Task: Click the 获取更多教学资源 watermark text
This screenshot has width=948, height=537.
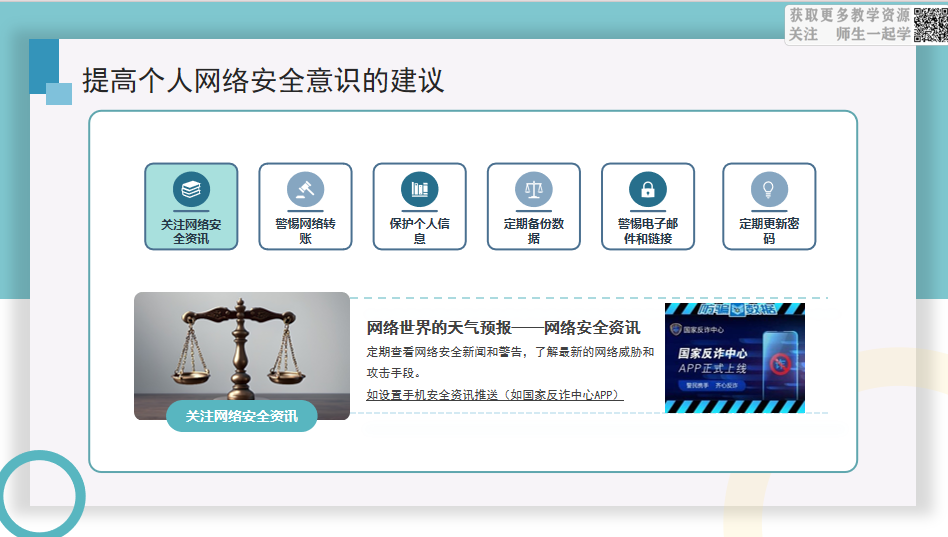Action: [849, 15]
